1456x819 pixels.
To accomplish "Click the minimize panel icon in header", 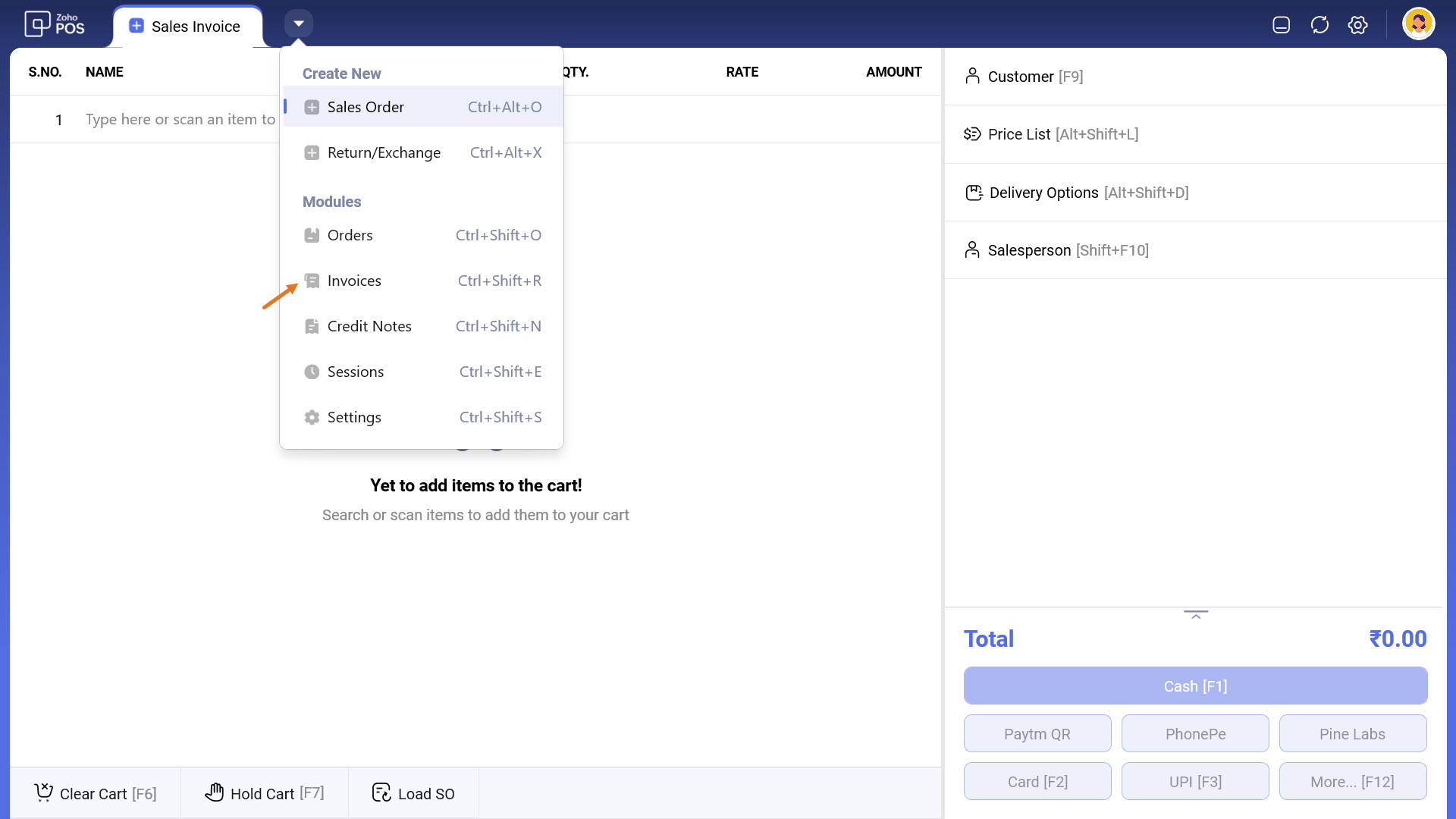I will tap(1281, 25).
